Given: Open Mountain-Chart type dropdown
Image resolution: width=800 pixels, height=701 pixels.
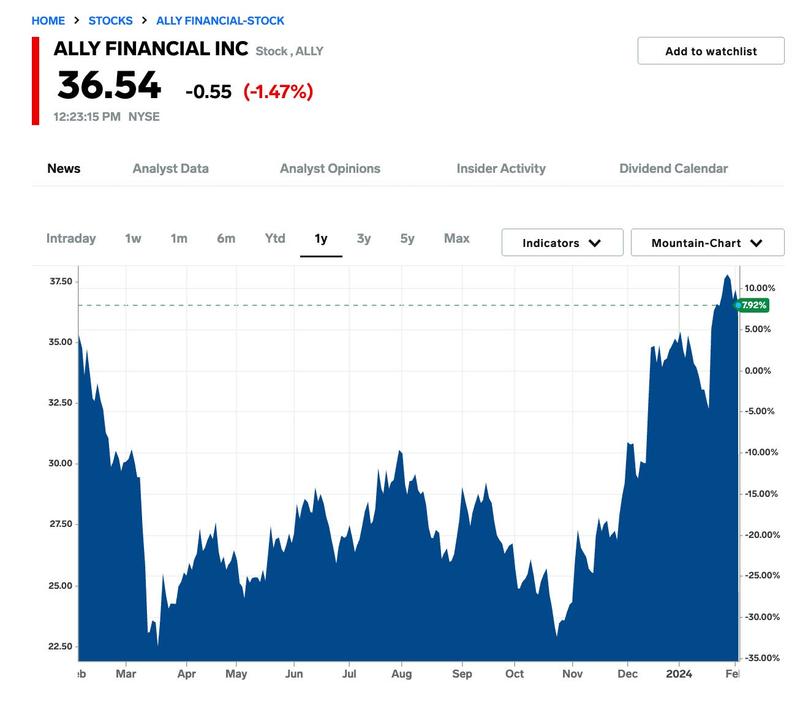Looking at the screenshot, I should 707,243.
